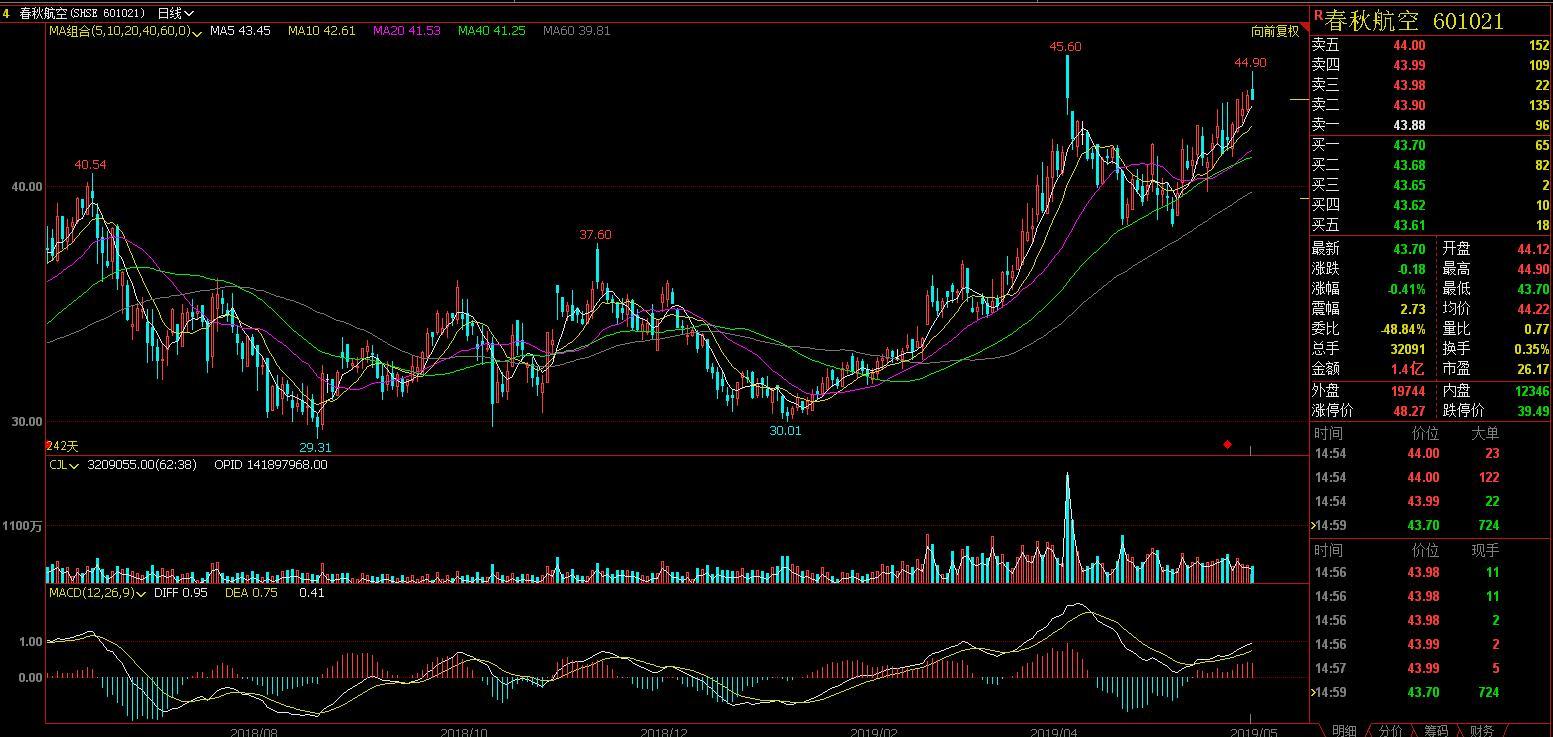Viewport: 1553px width, 737px height.
Task: Switch to the 明细 tab
Action: pos(1344,731)
